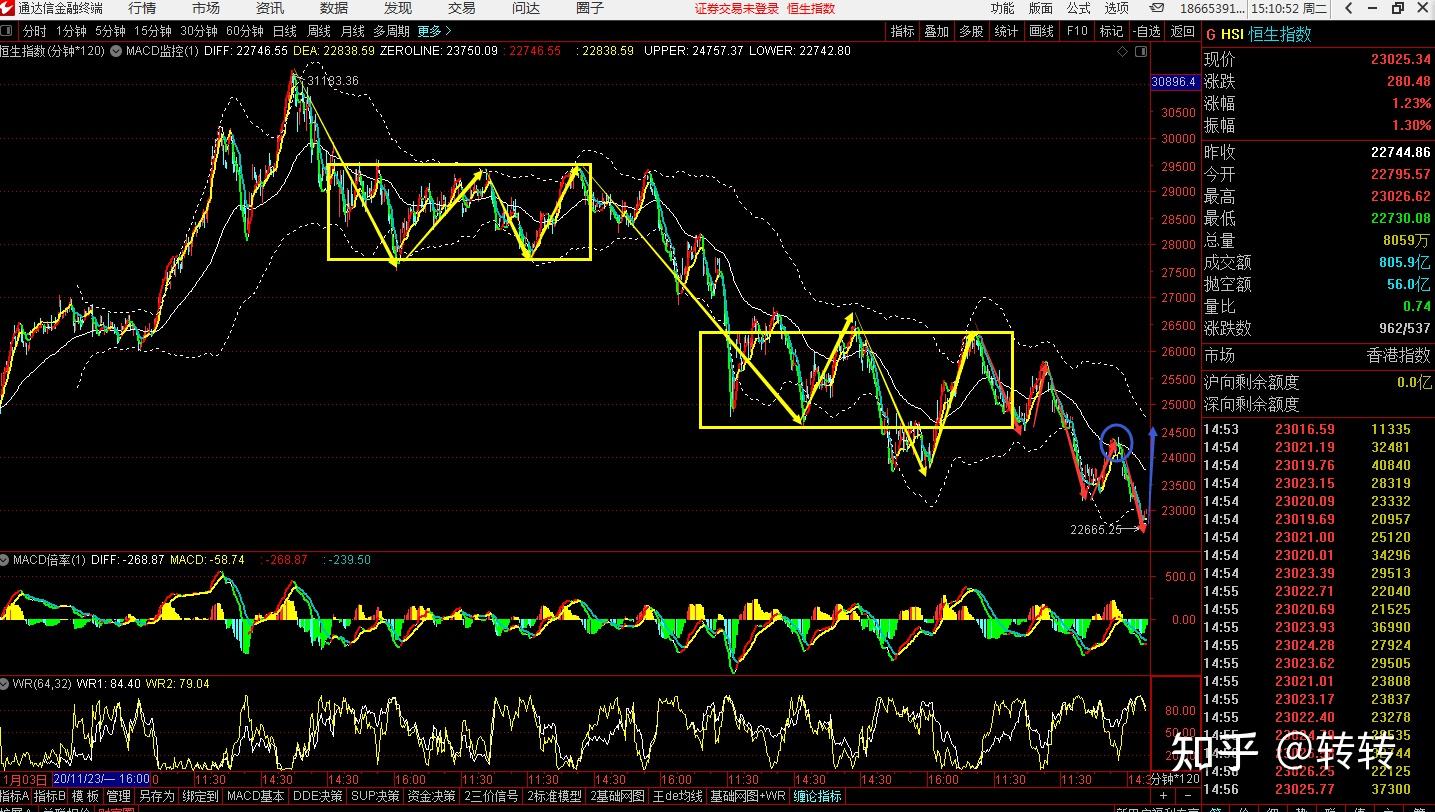1435x812 pixels.
Task: Select the 缠论指标 indicator tab
Action: [x=818, y=796]
